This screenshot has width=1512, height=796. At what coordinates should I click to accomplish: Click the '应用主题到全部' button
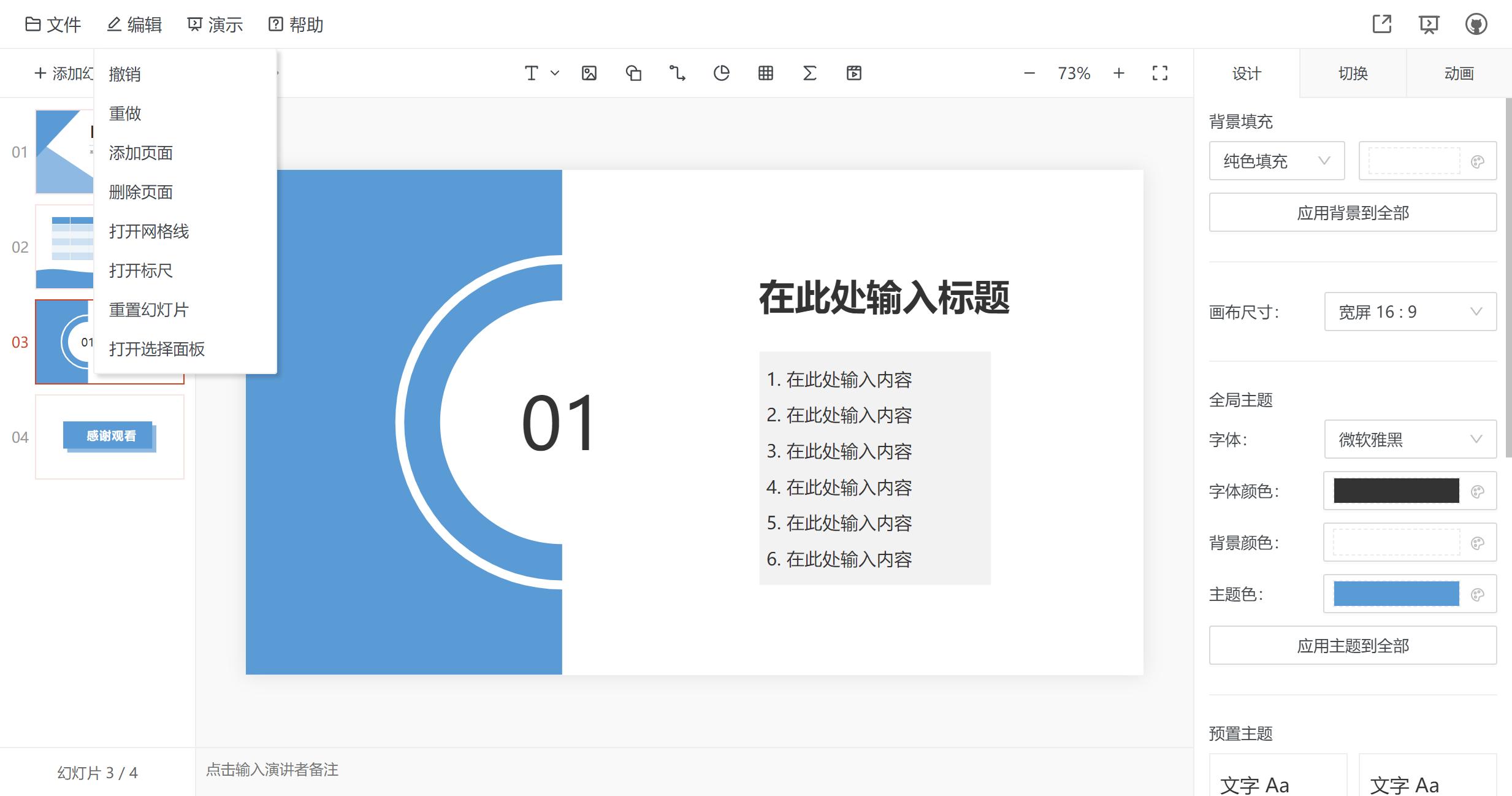[1352, 645]
